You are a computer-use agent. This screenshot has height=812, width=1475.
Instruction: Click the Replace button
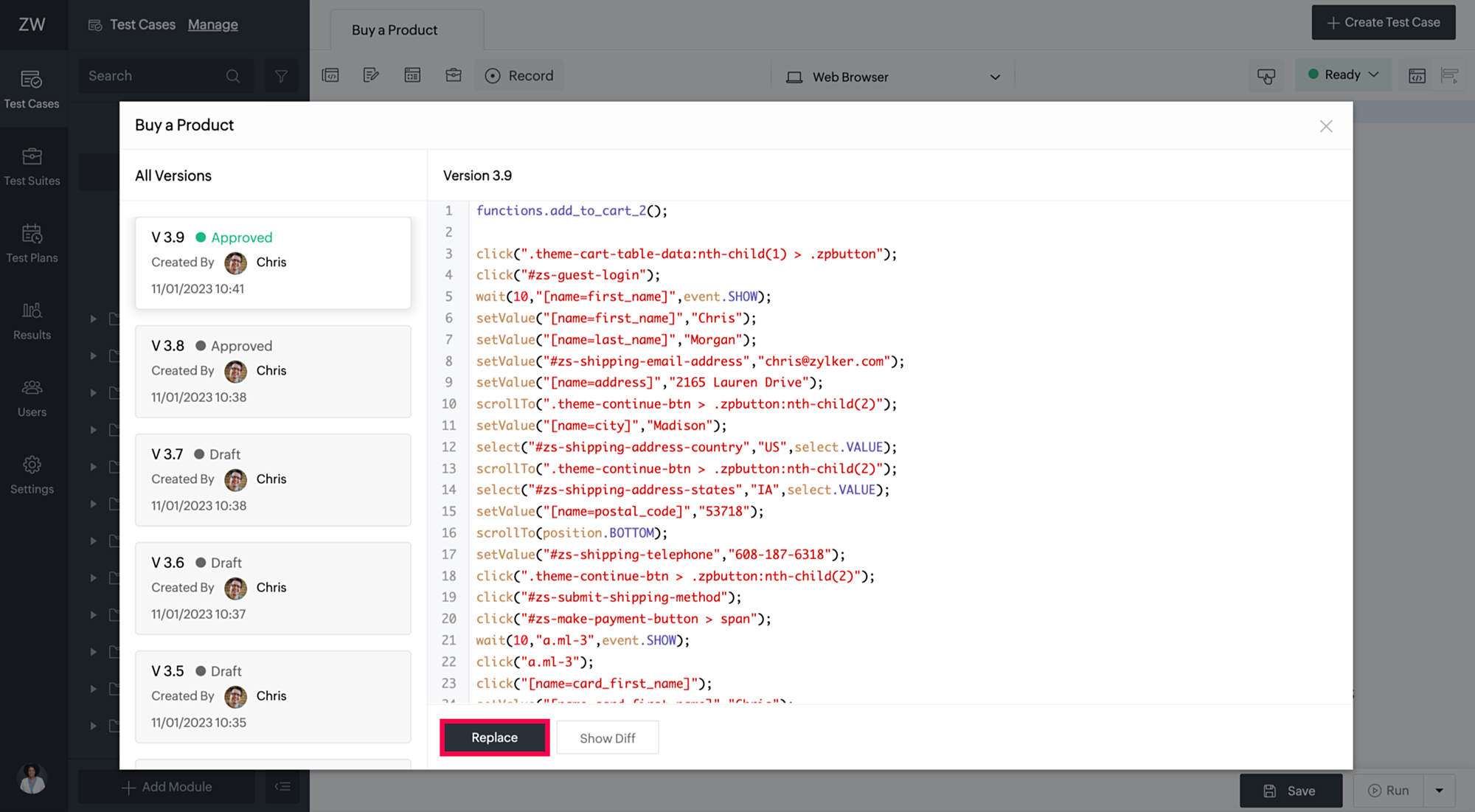pyautogui.click(x=494, y=738)
